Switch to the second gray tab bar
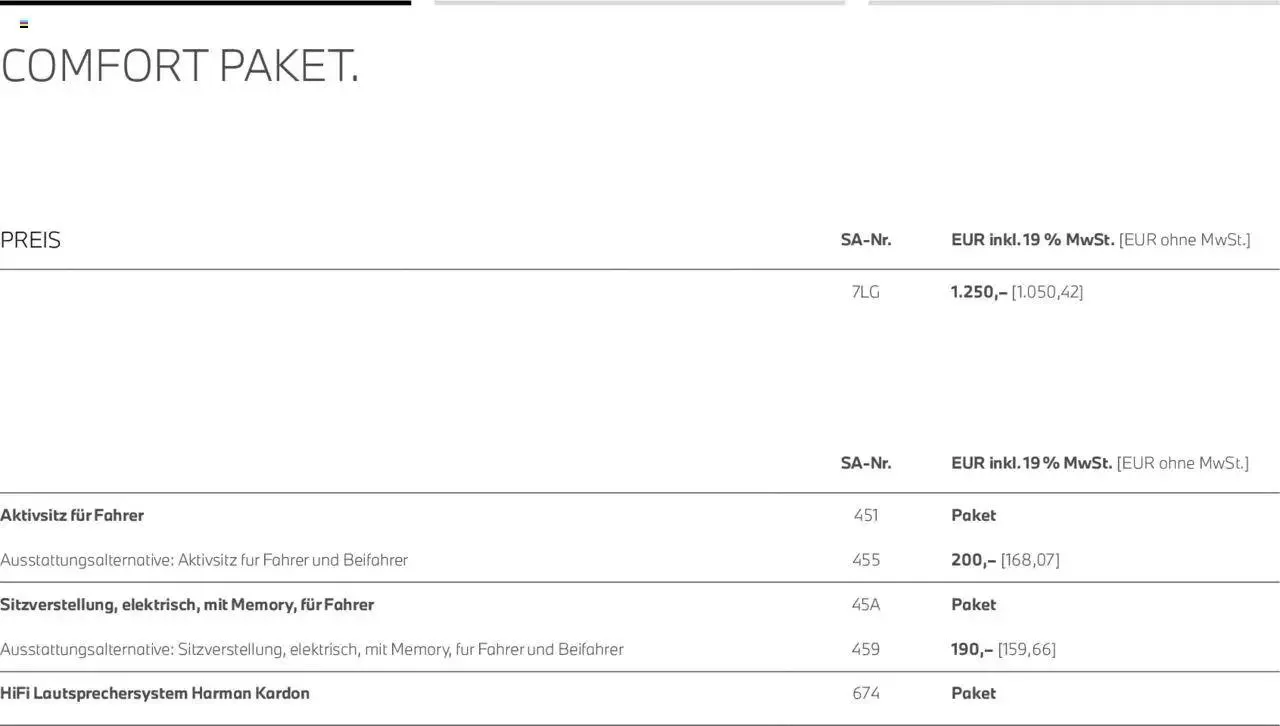This screenshot has height=726, width=1280. pos(639,3)
